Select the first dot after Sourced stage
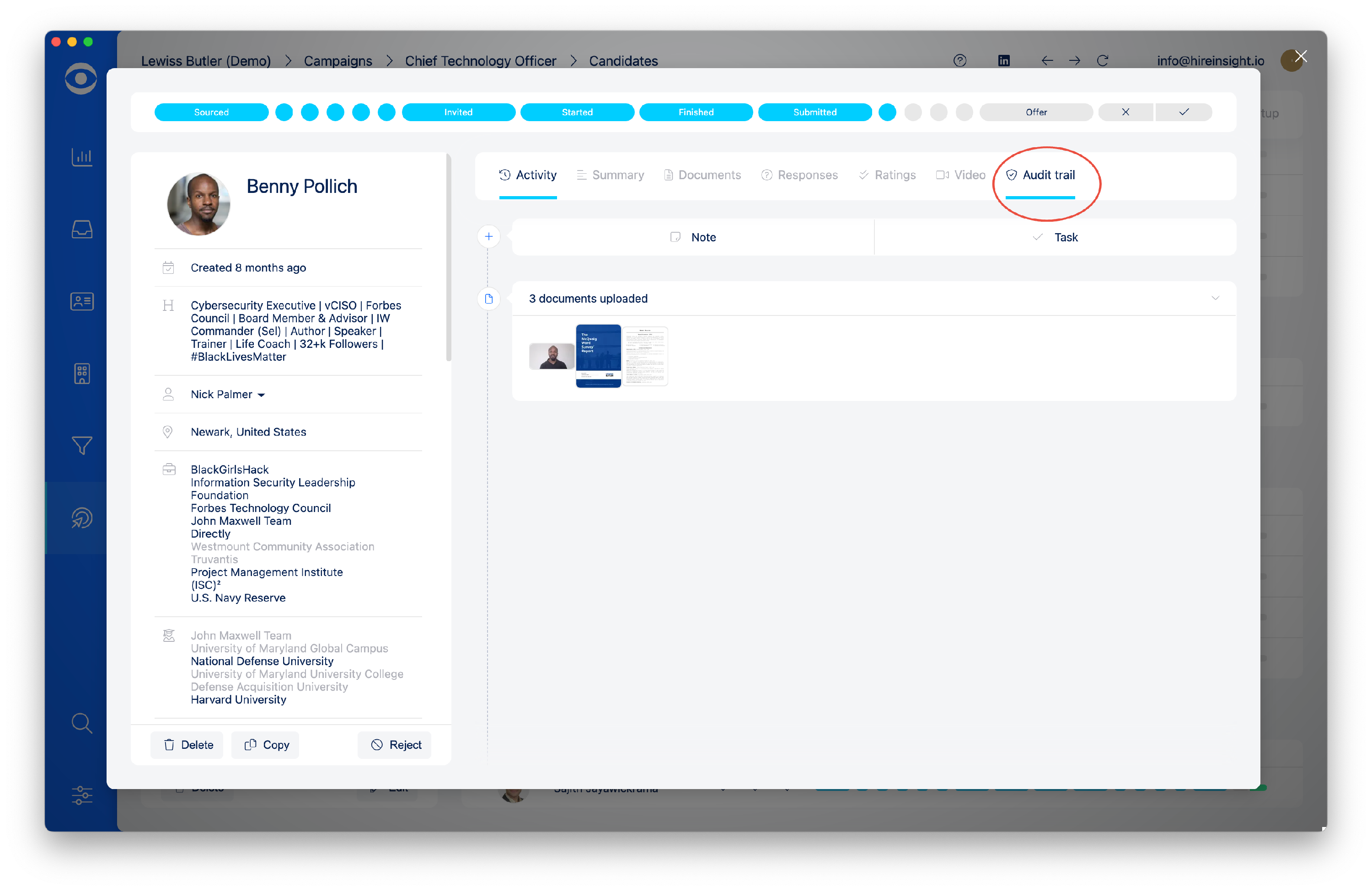 (284, 112)
